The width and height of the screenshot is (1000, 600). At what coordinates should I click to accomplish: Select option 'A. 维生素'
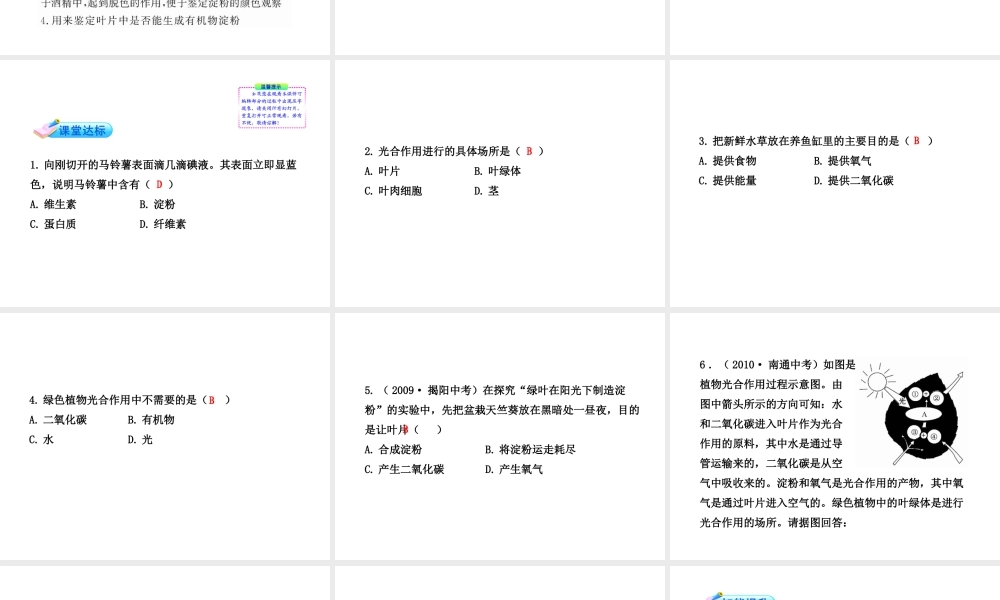pos(53,204)
